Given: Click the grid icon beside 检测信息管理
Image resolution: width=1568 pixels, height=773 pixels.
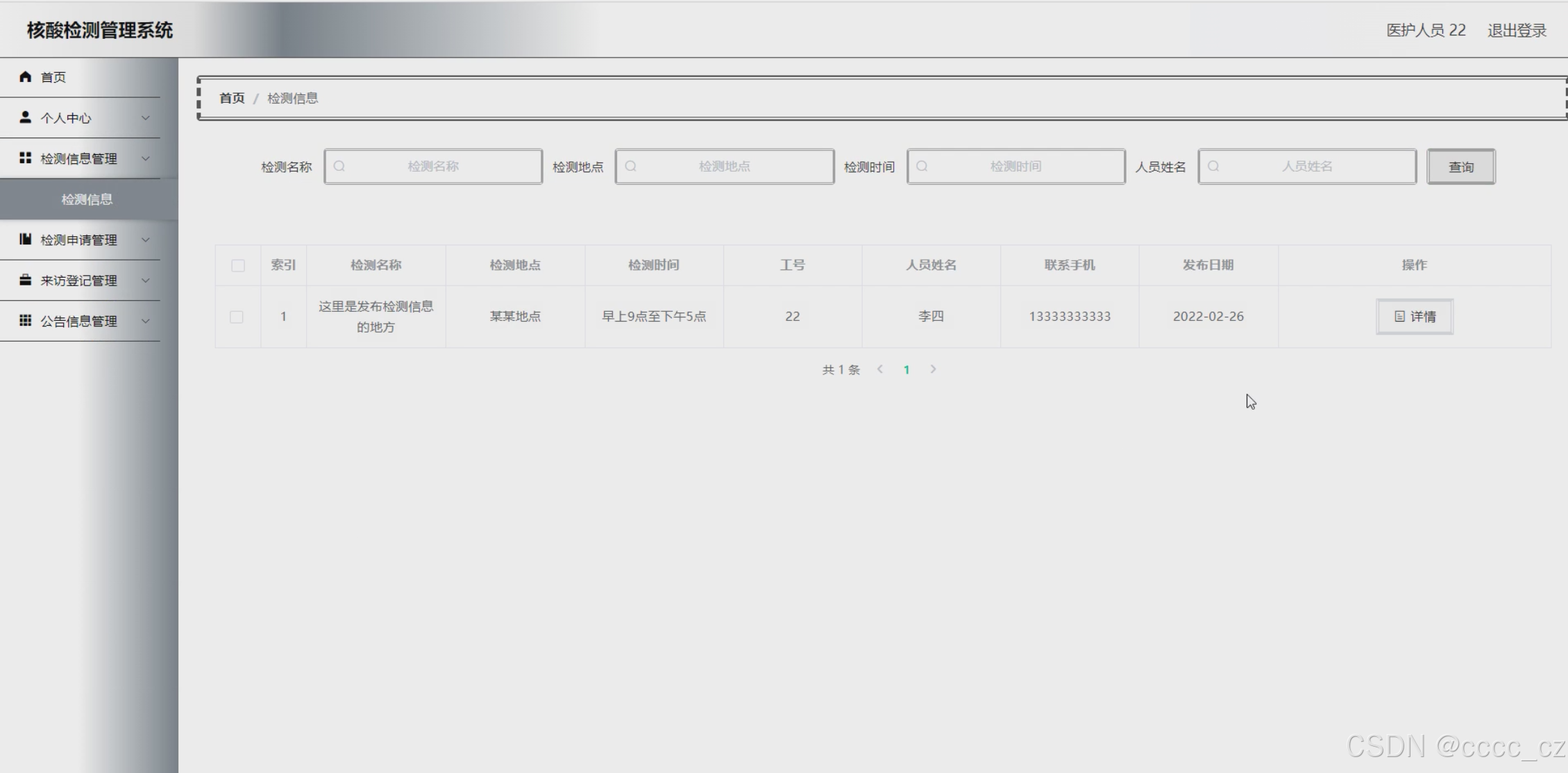Looking at the screenshot, I should [x=26, y=158].
